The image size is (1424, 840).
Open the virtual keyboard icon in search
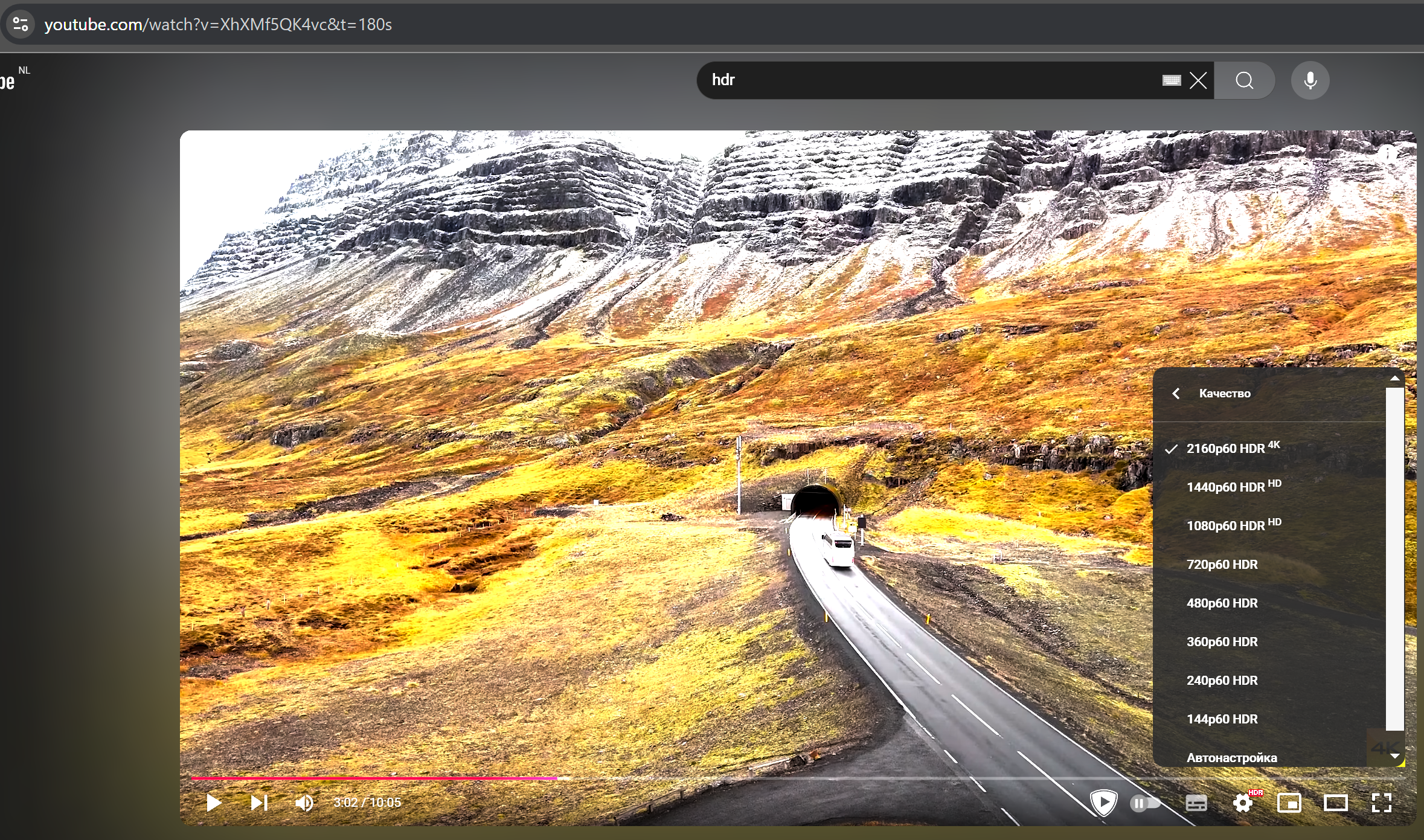pos(1172,80)
